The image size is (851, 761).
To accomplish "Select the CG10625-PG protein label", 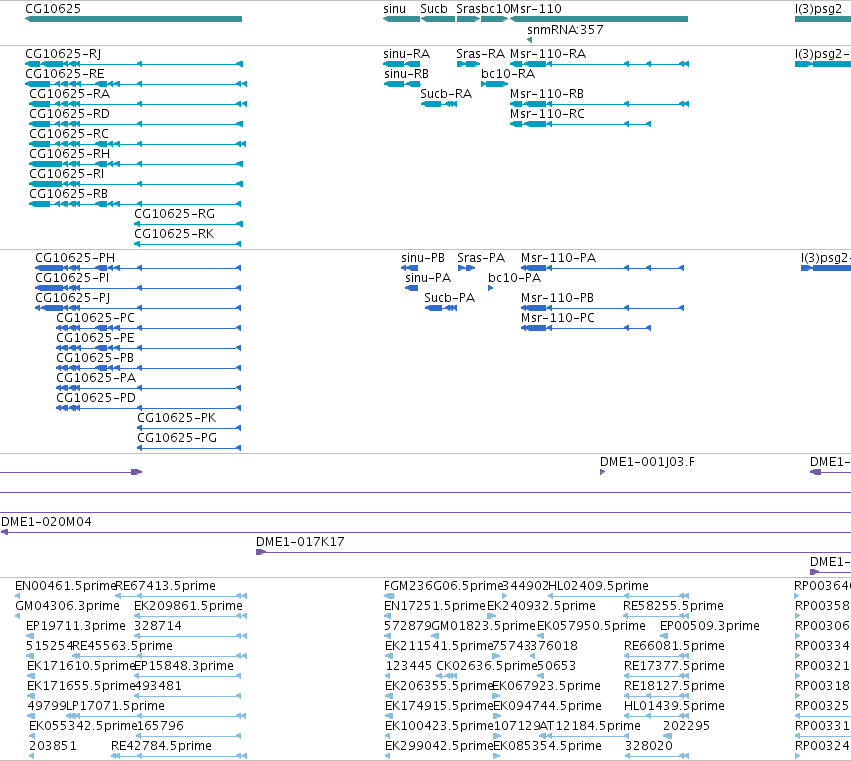I will 177,438.
